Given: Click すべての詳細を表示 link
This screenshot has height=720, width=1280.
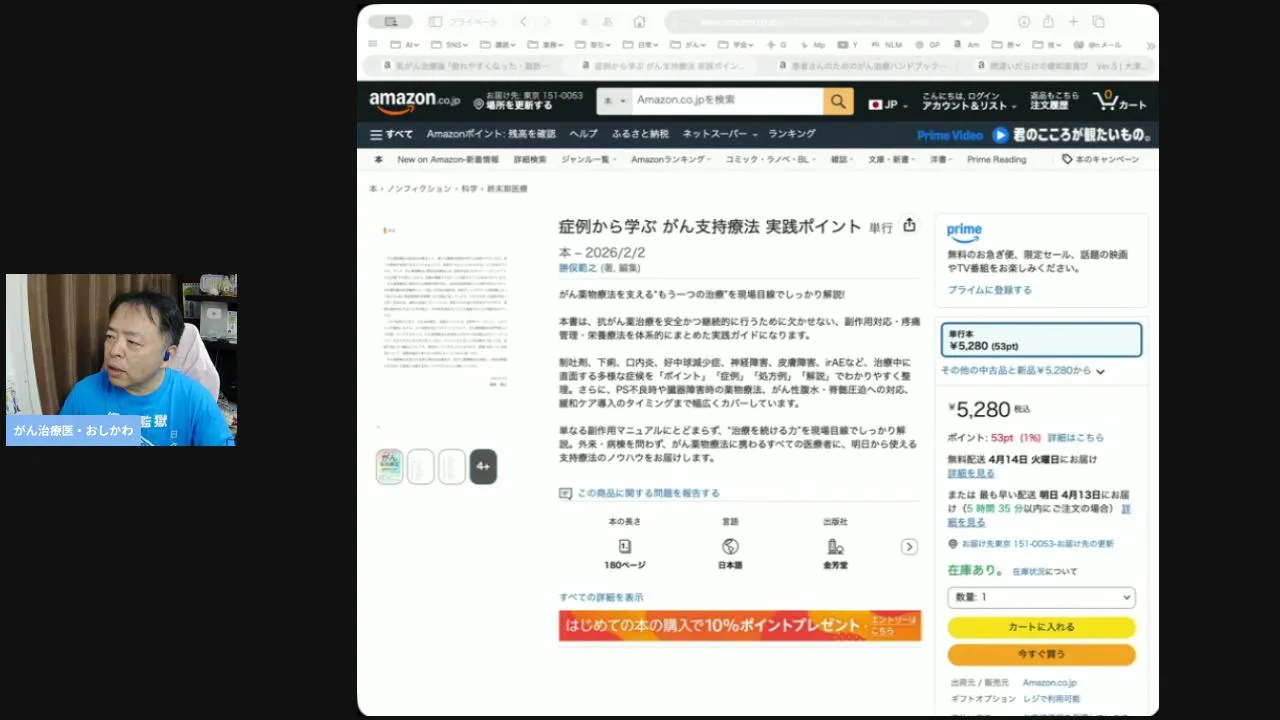Looking at the screenshot, I should (x=601, y=597).
